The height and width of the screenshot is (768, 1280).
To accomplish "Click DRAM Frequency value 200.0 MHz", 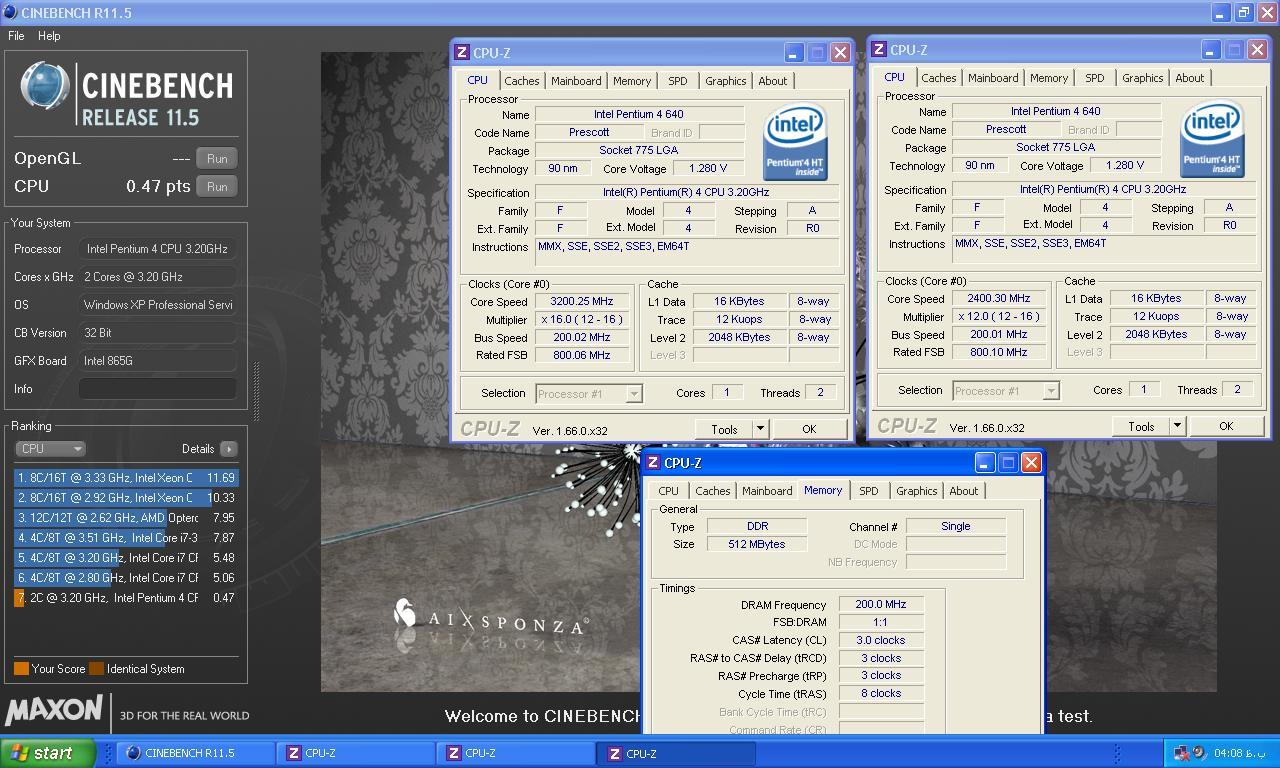I will point(881,605).
